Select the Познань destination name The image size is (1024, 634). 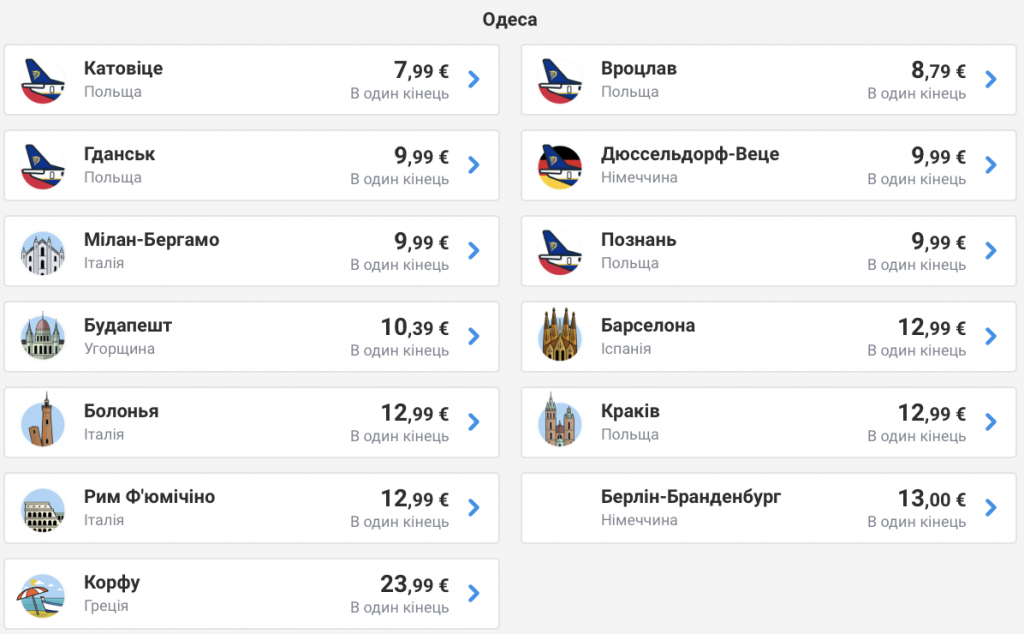coord(638,240)
